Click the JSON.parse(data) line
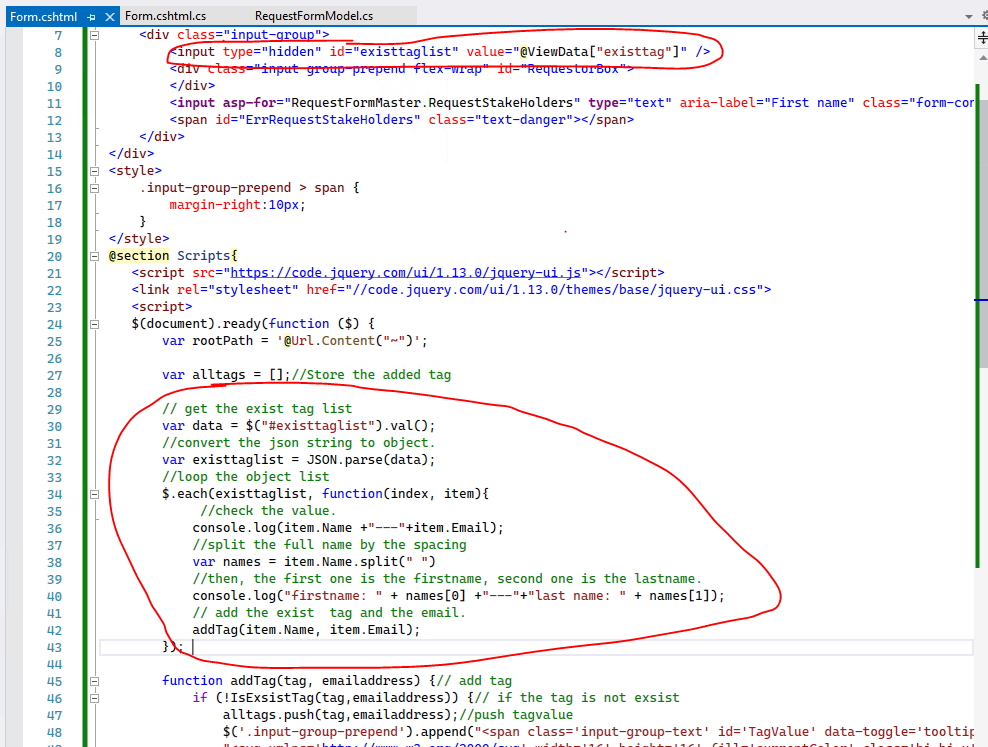Viewport: 988px width, 747px height. [298, 460]
